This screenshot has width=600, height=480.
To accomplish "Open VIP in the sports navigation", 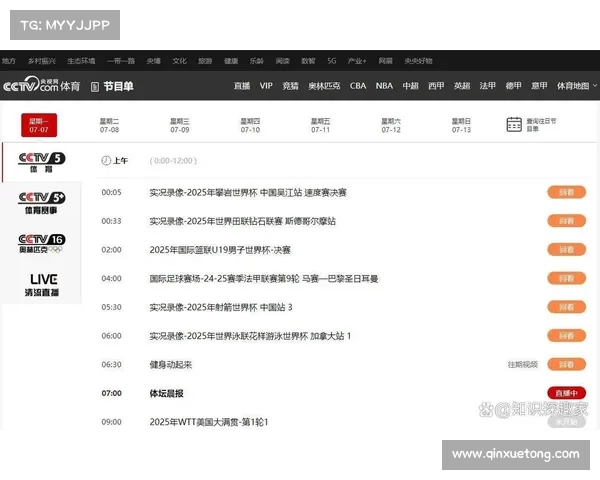I will (x=266, y=86).
